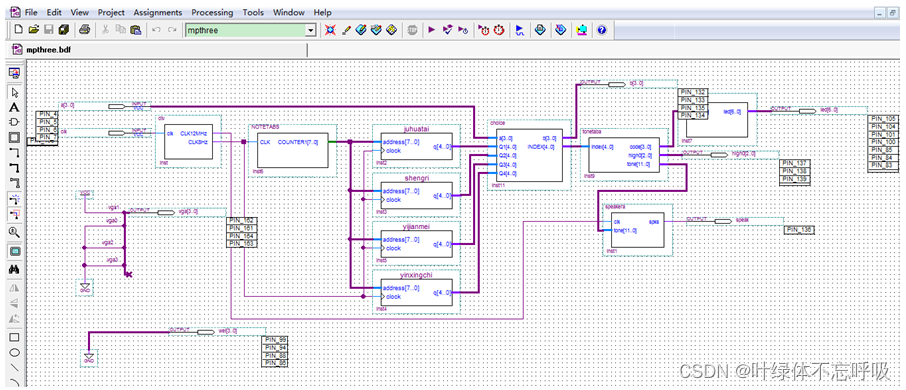Click the PIN_105 pin label
Screen dimensions: 906x390
coord(883,119)
